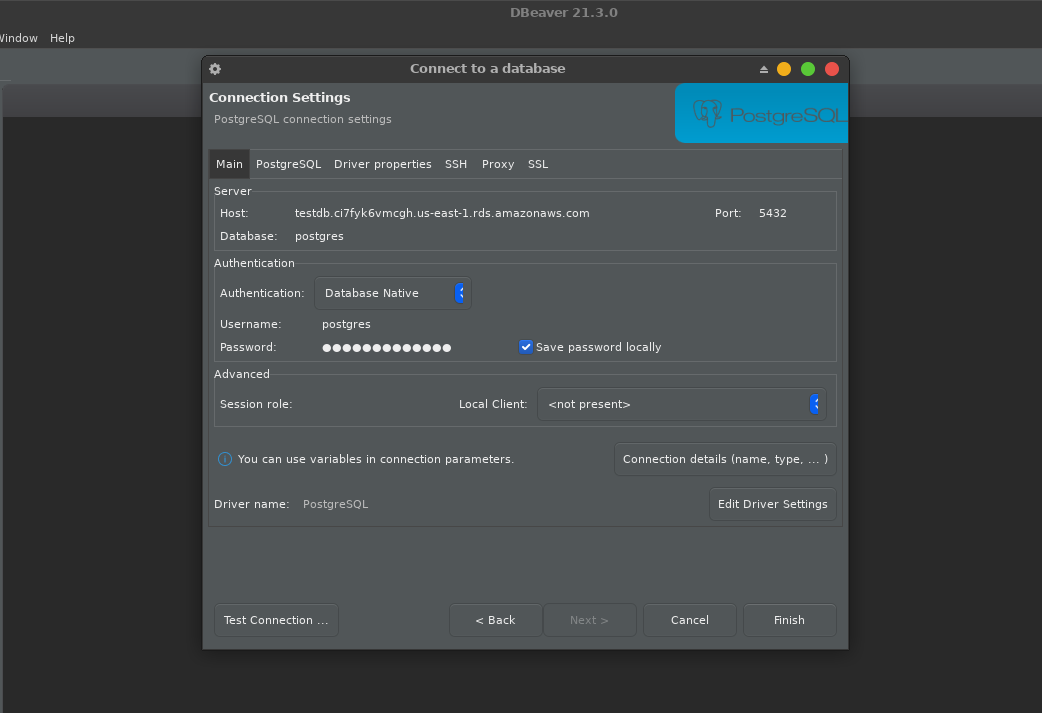The image size is (1042, 713).
Task: Switch to the SSH tab
Action: coord(456,164)
